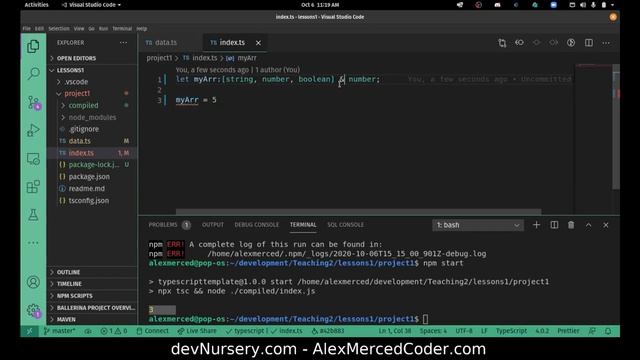Close the index.ts editor tab
Image resolution: width=640 pixels, height=360 pixels.
(258, 42)
